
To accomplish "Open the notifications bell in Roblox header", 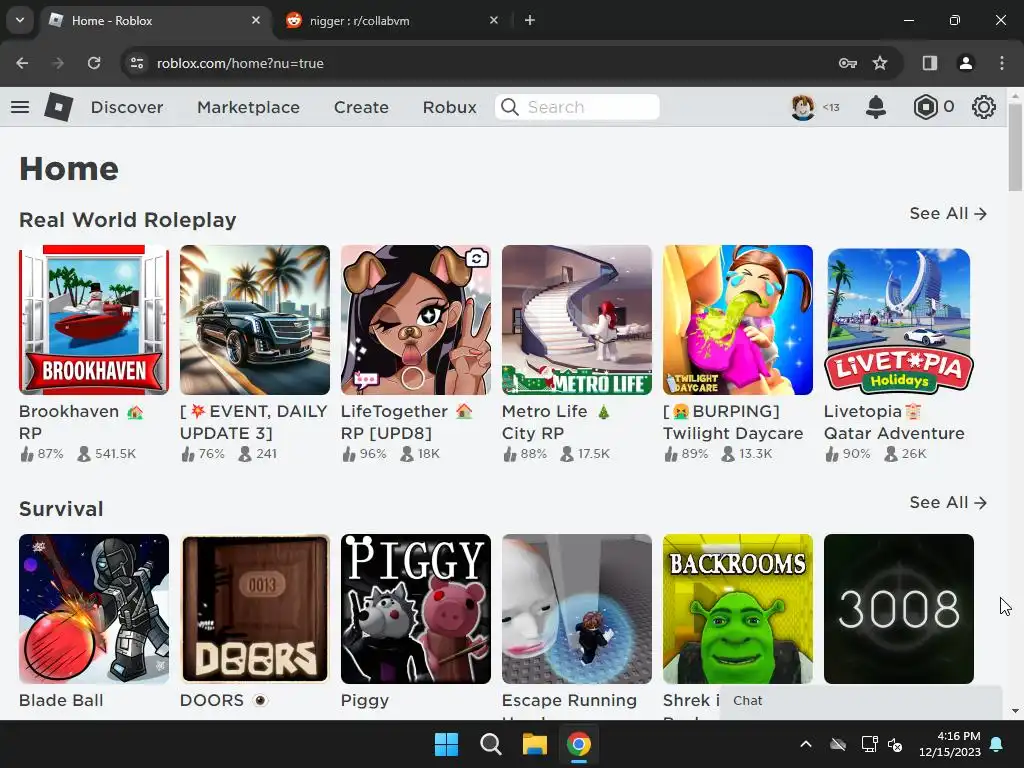I will click(x=876, y=106).
